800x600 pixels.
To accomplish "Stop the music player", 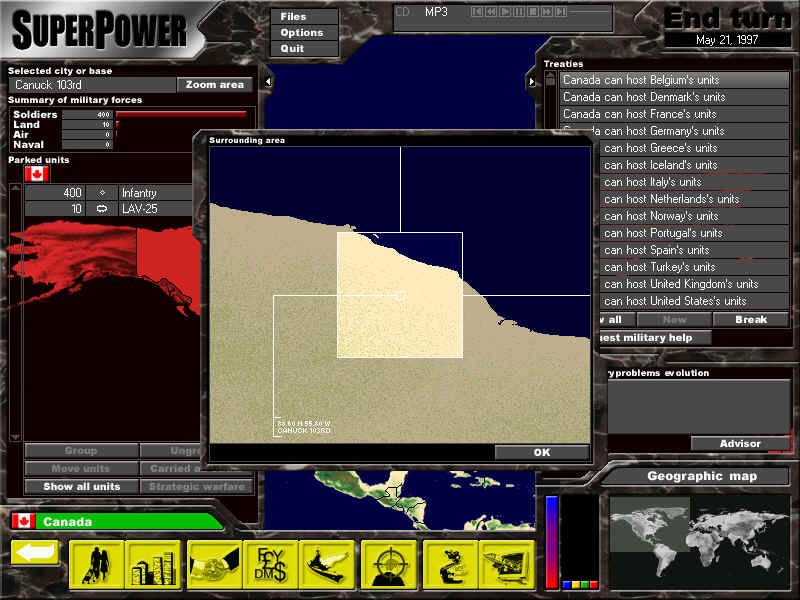I will pos(533,12).
